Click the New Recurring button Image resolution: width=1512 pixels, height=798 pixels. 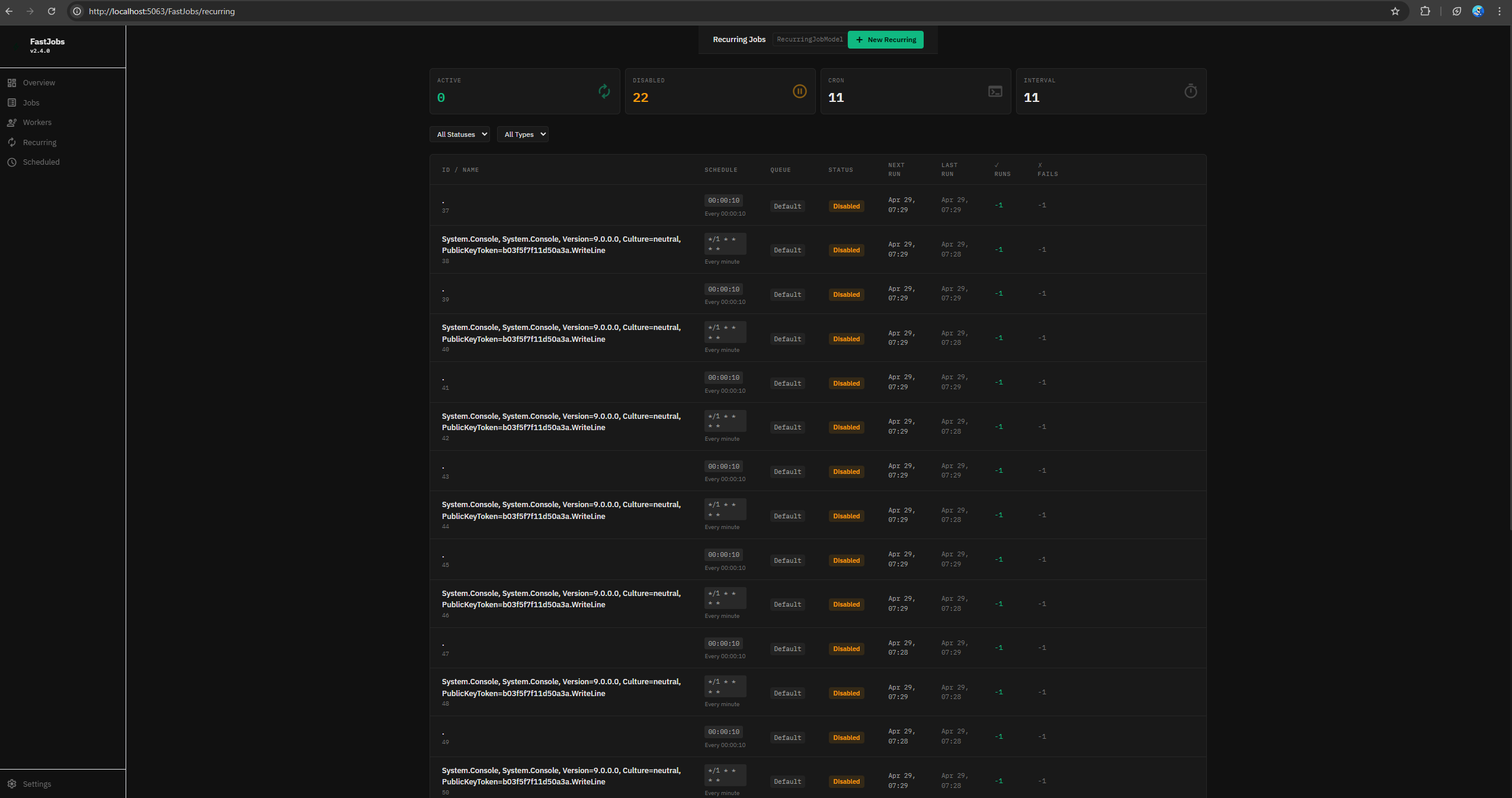pyautogui.click(x=886, y=40)
